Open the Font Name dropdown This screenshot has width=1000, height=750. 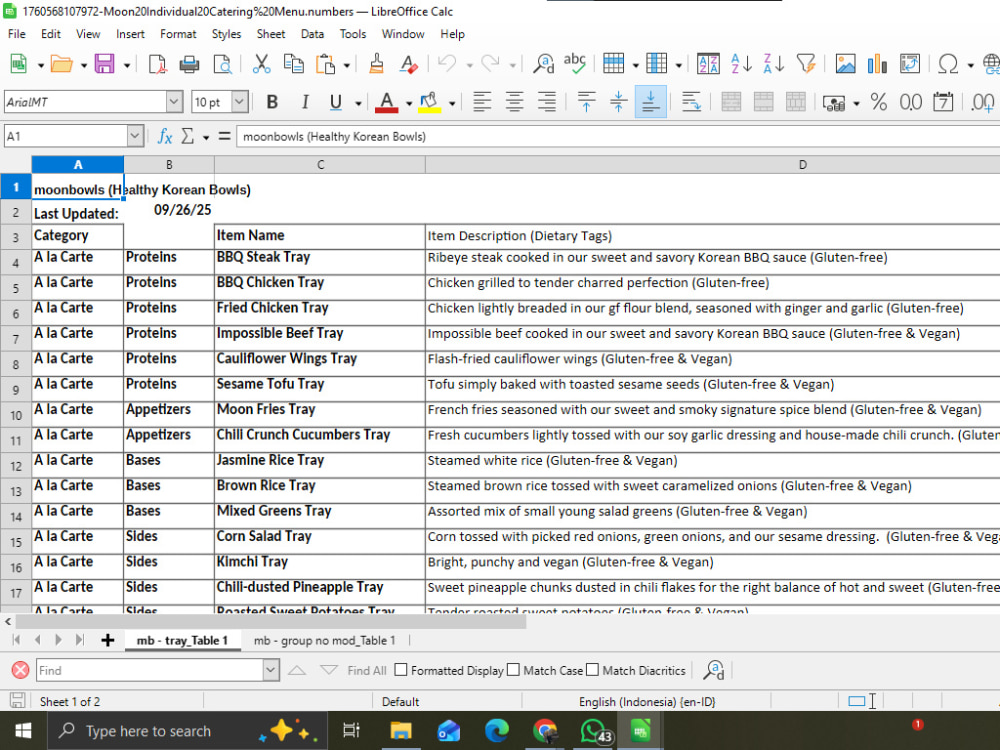tap(174, 101)
